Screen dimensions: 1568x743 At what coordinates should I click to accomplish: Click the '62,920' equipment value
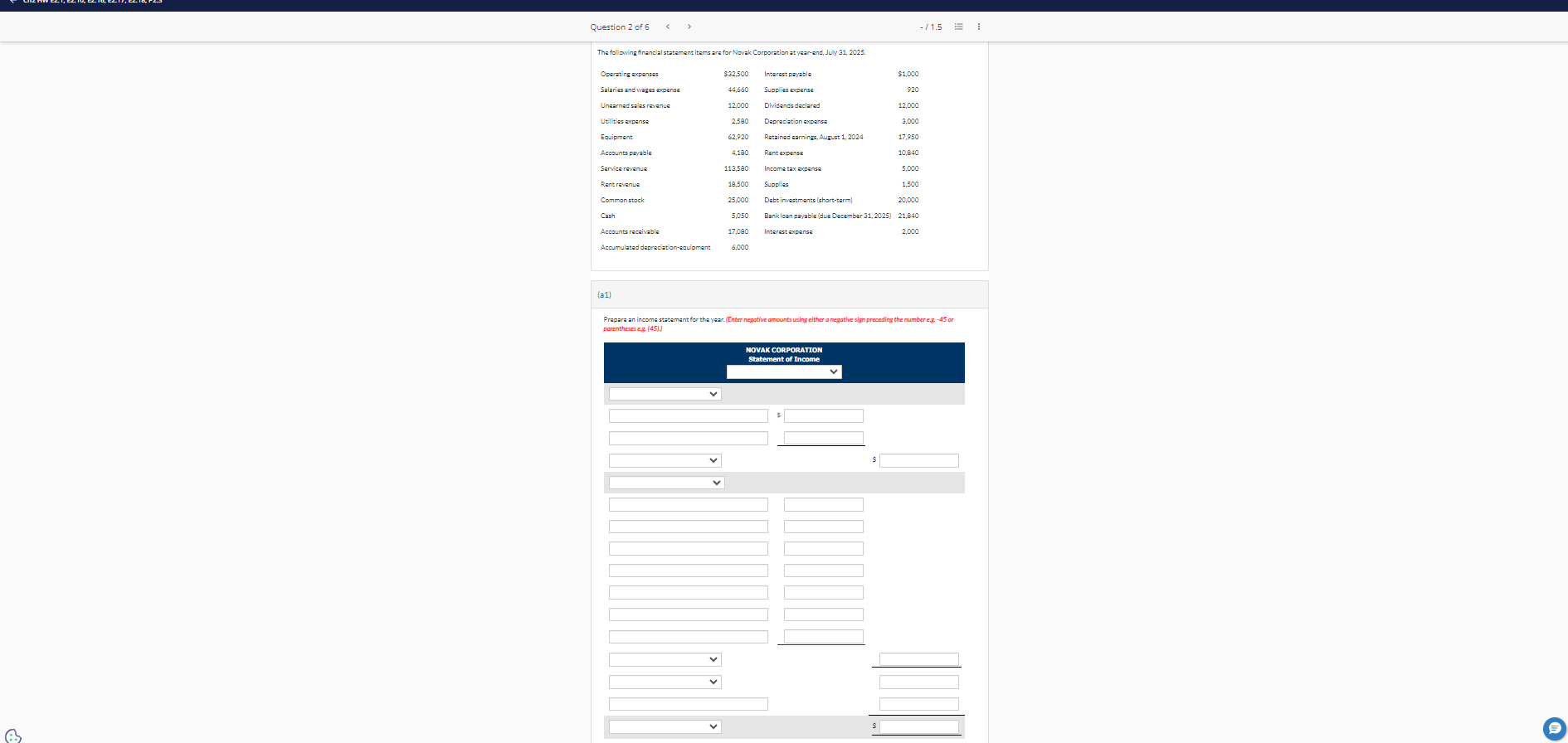coord(738,138)
